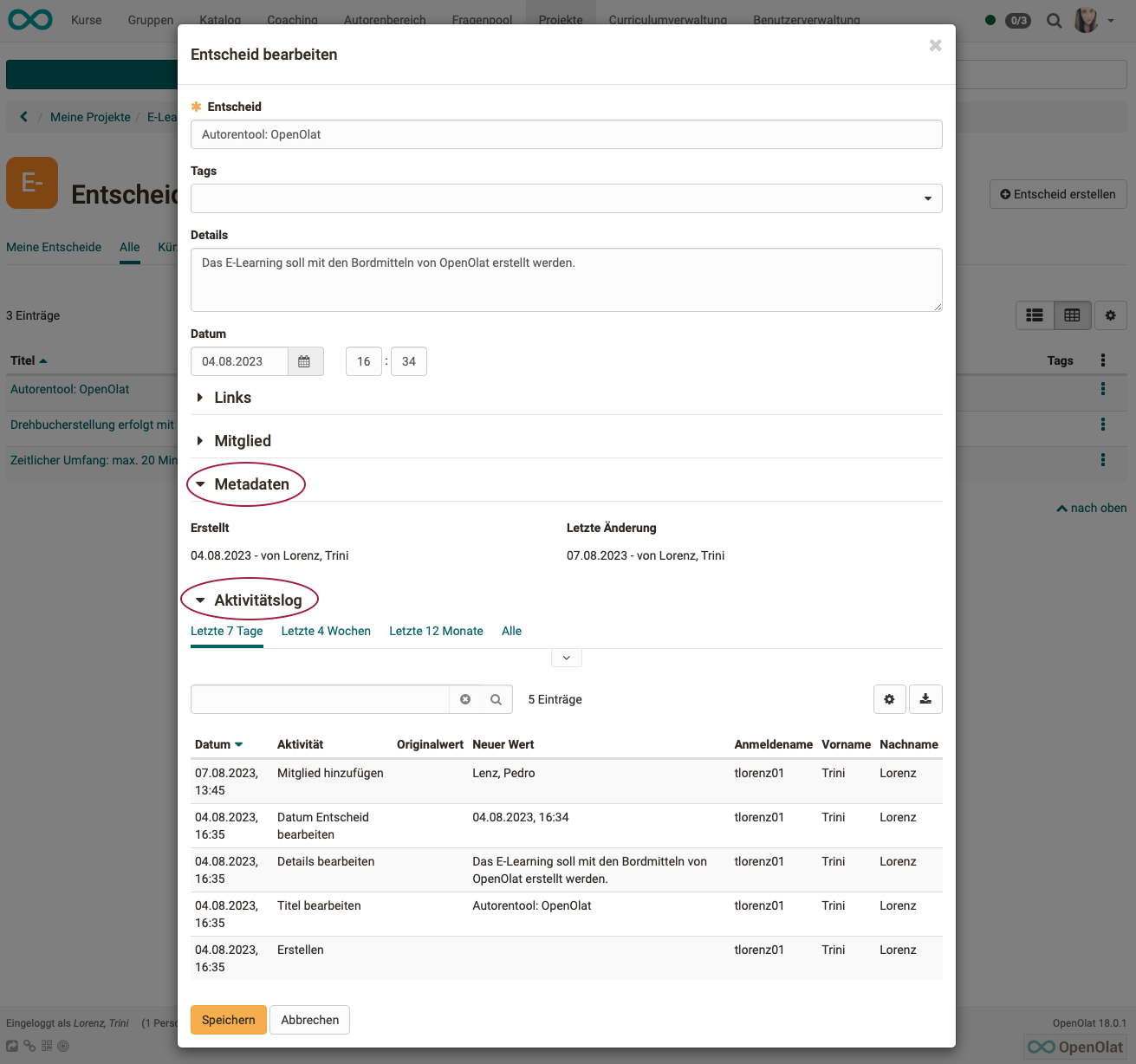The image size is (1136, 1064).
Task: Click the Entscheid title input field
Action: pos(566,134)
